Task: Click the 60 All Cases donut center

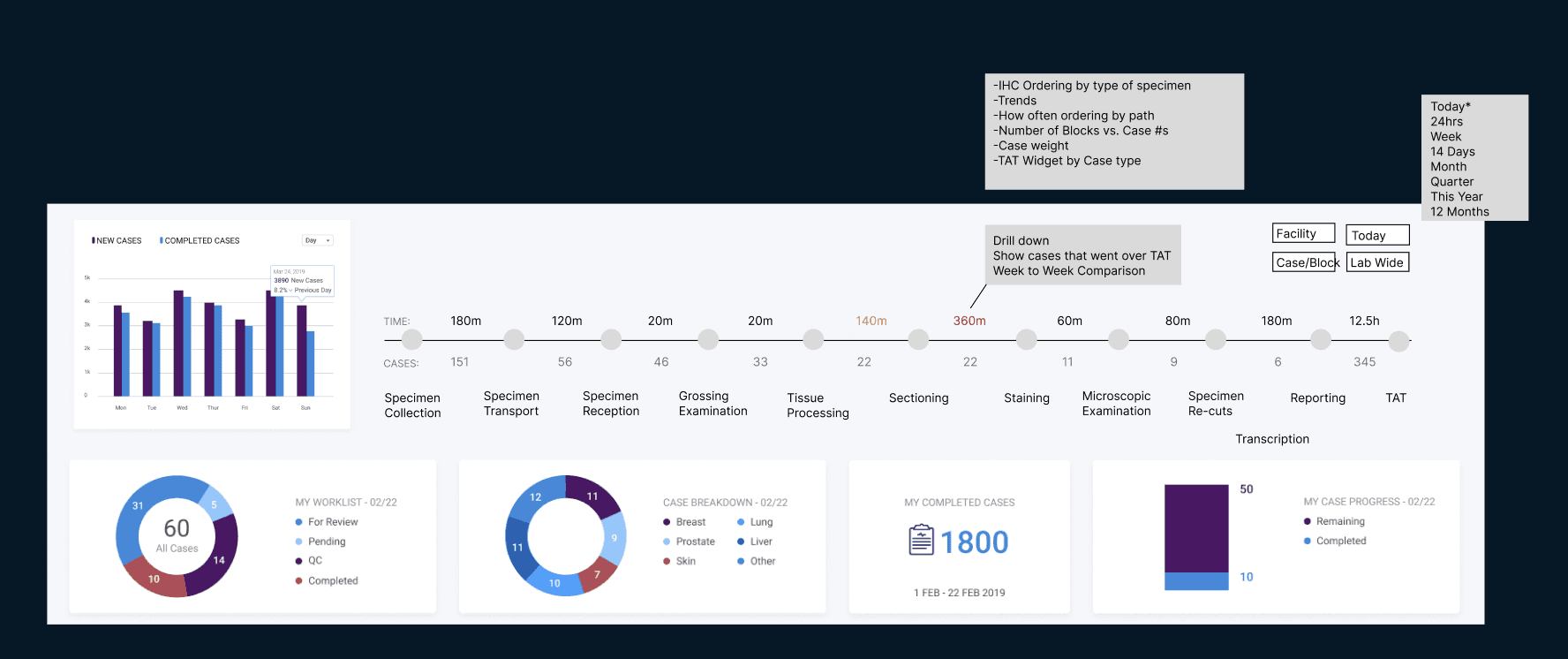Action: point(177,535)
